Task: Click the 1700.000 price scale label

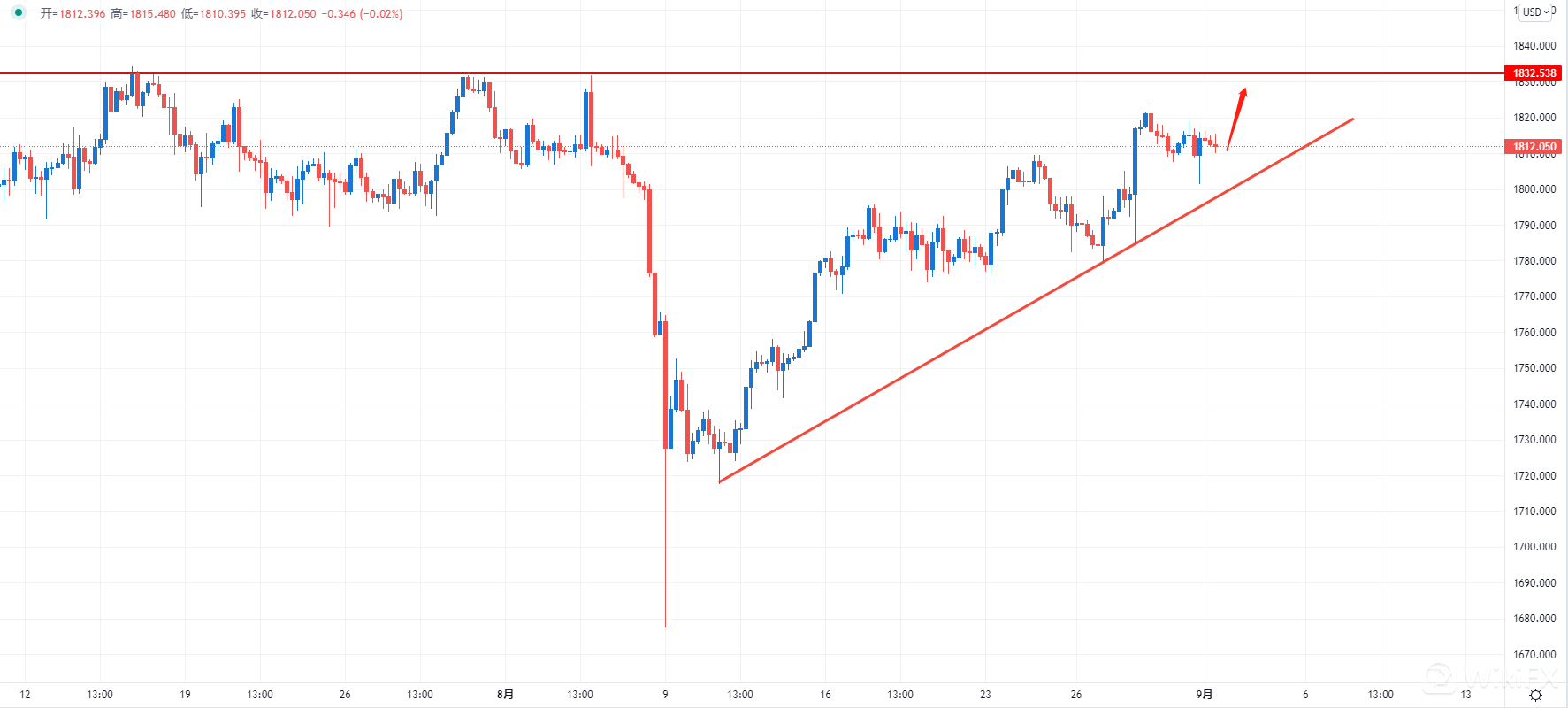Action: pyautogui.click(x=1534, y=547)
